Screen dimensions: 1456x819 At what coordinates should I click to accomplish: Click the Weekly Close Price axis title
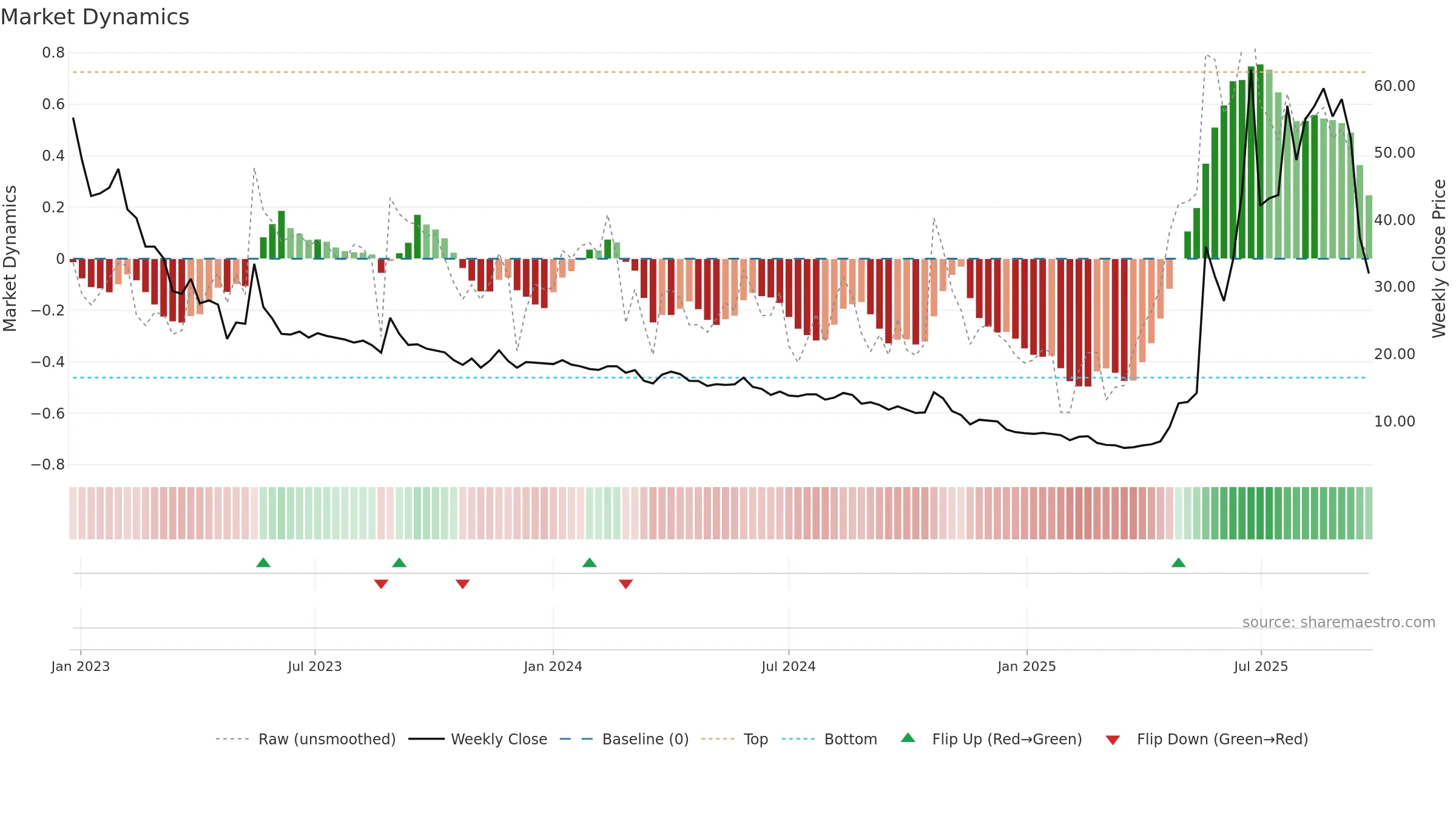click(1439, 258)
